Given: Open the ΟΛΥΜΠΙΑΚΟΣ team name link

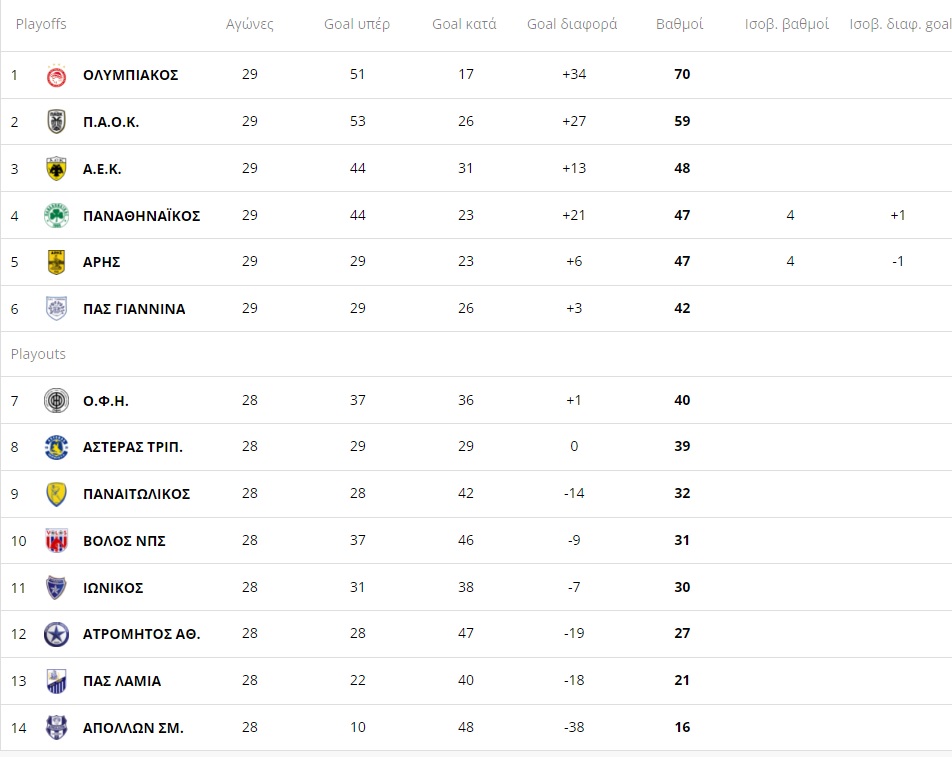Looking at the screenshot, I should [x=131, y=75].
